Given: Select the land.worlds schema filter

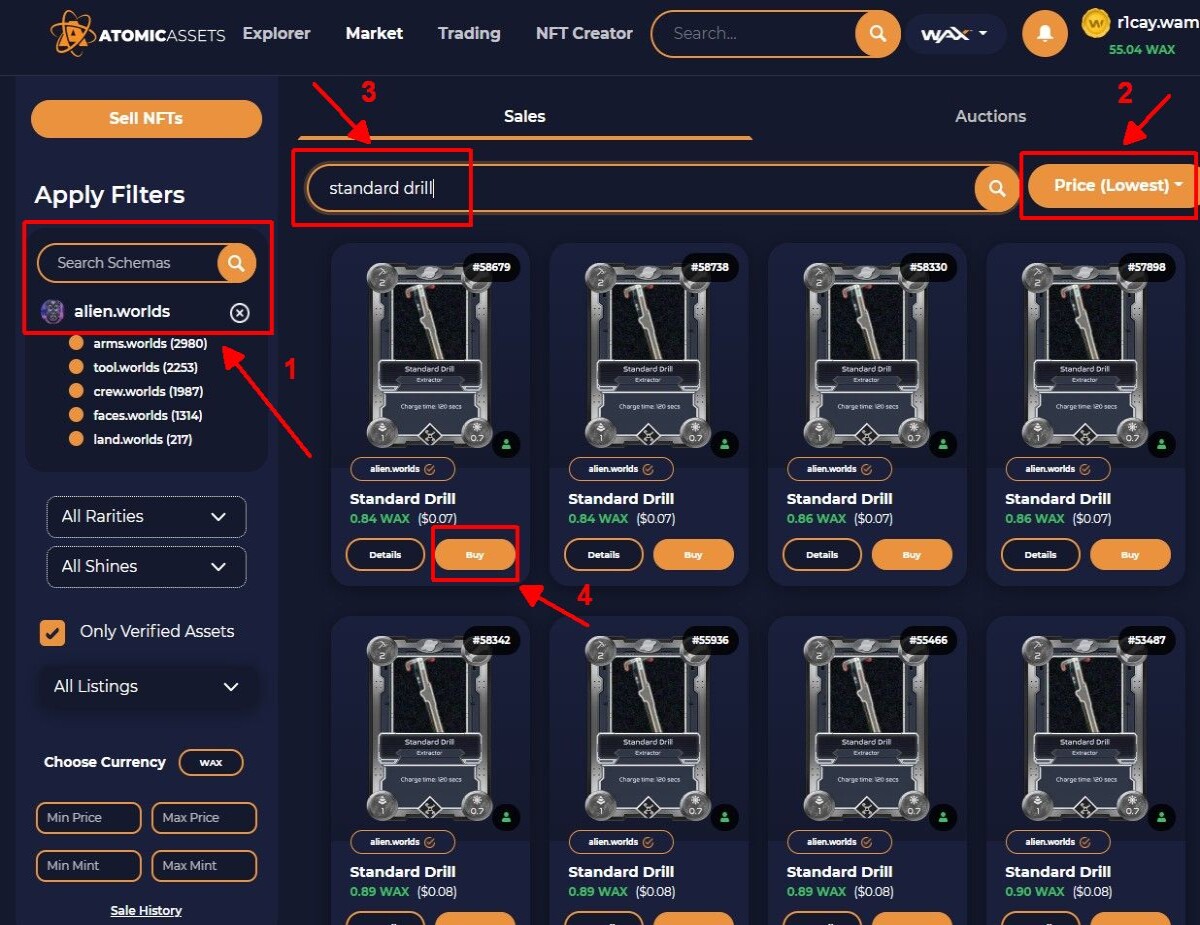Looking at the screenshot, I should (131, 440).
